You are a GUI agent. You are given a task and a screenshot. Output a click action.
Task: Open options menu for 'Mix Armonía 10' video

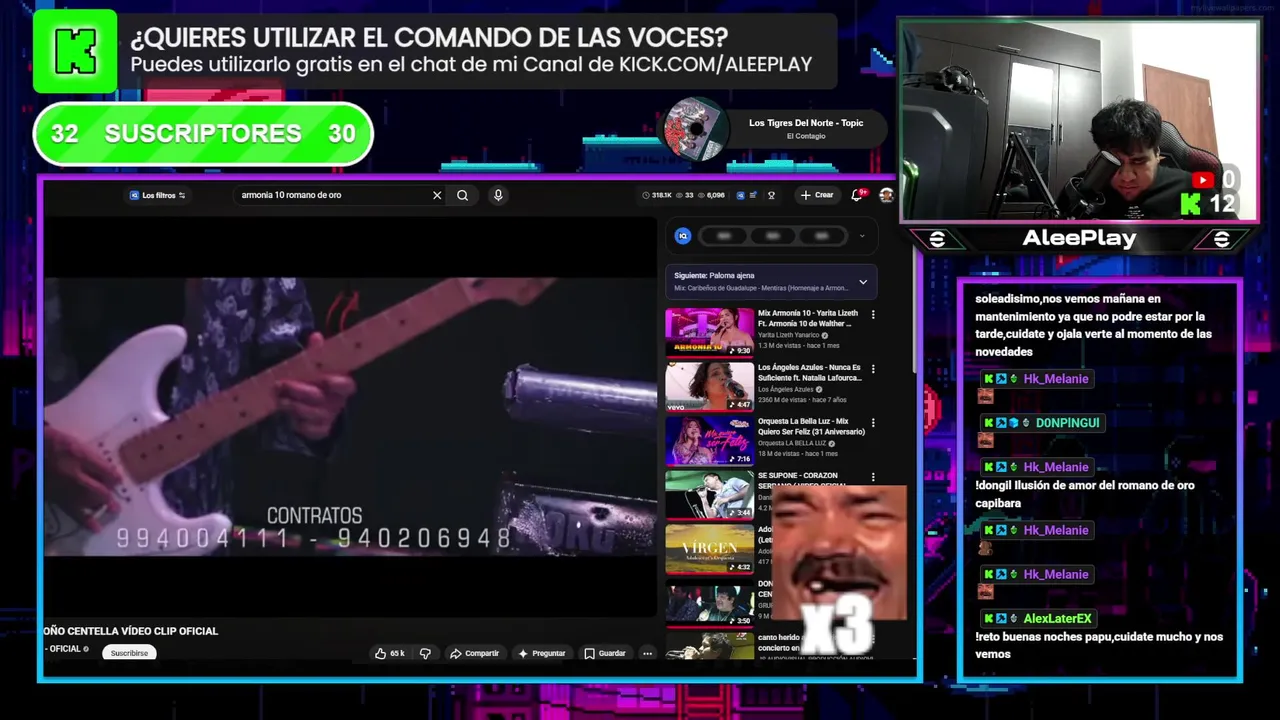[x=873, y=314]
